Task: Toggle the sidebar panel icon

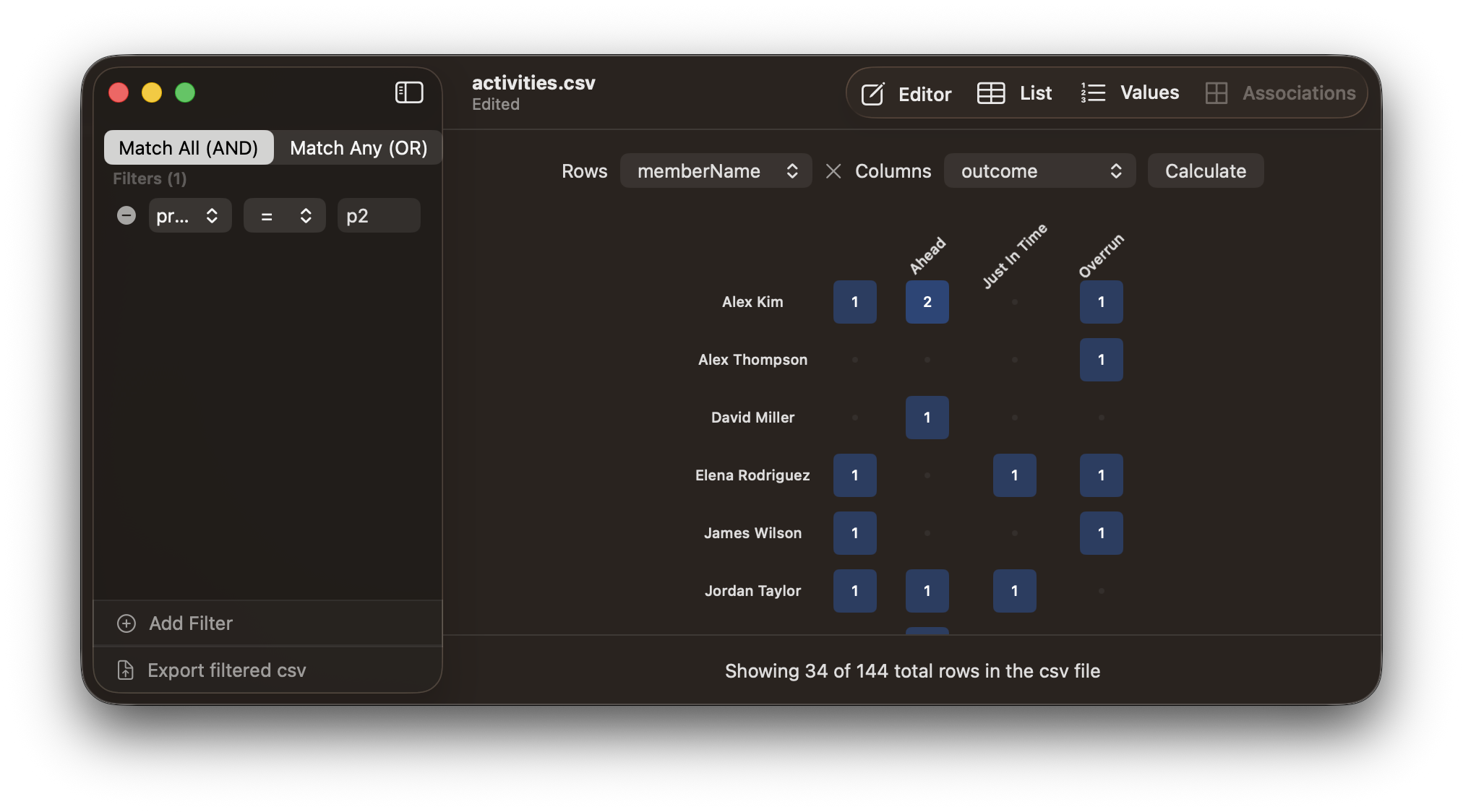Action: 409,92
